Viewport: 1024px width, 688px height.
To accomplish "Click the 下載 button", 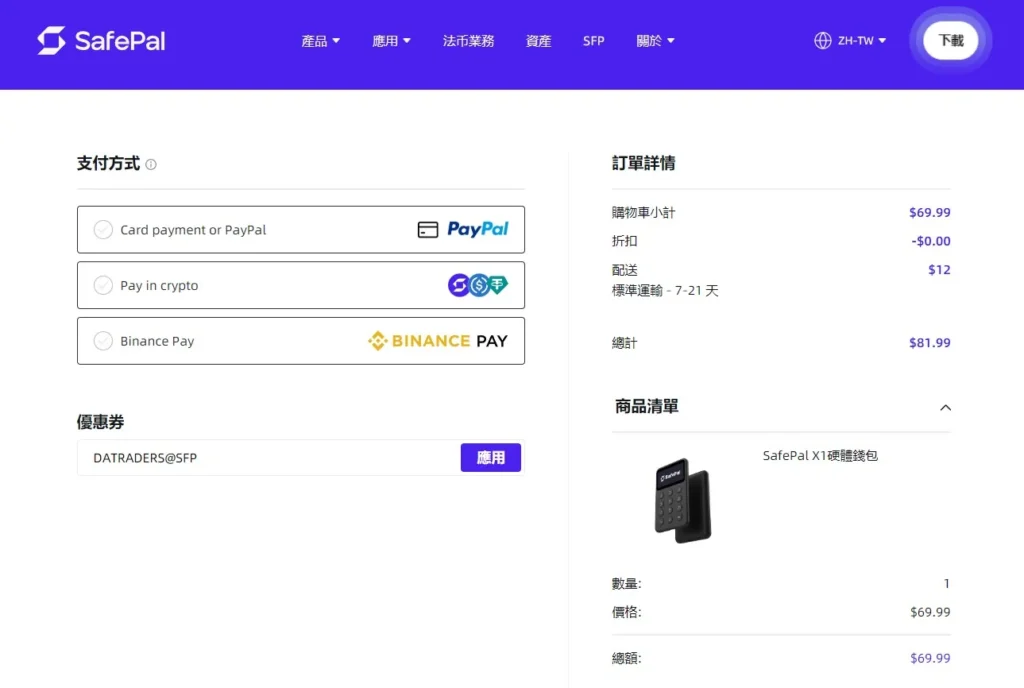I will point(950,40).
